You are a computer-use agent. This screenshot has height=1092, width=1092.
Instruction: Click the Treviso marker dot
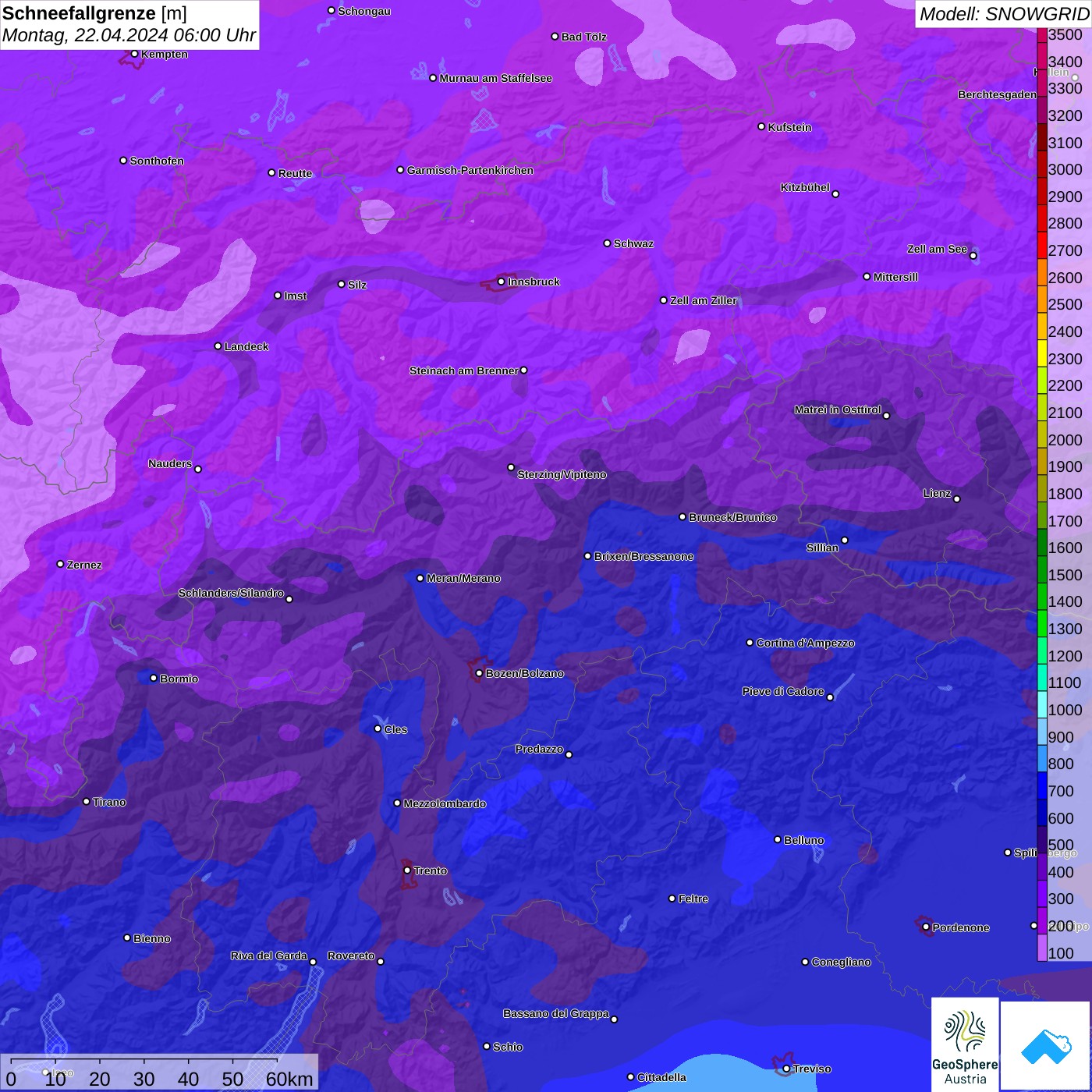point(786,1069)
